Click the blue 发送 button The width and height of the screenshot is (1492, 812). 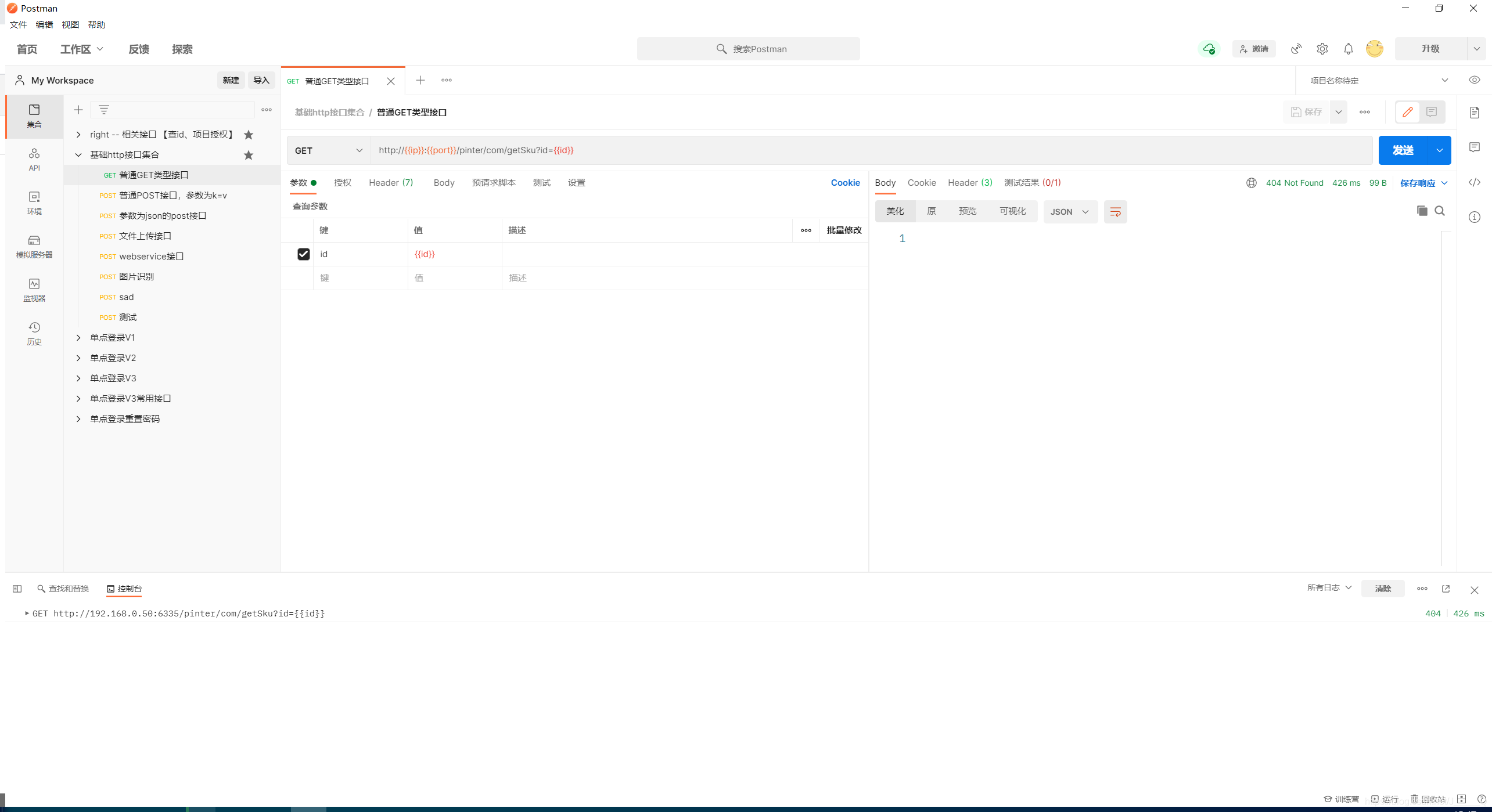point(1403,150)
